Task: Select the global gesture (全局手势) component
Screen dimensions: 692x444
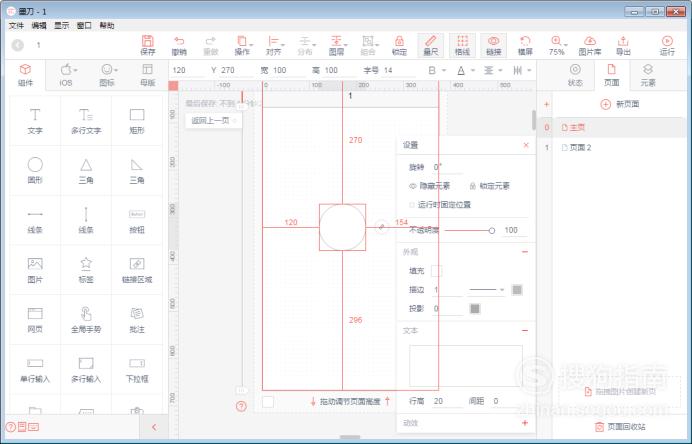Action: (x=86, y=320)
